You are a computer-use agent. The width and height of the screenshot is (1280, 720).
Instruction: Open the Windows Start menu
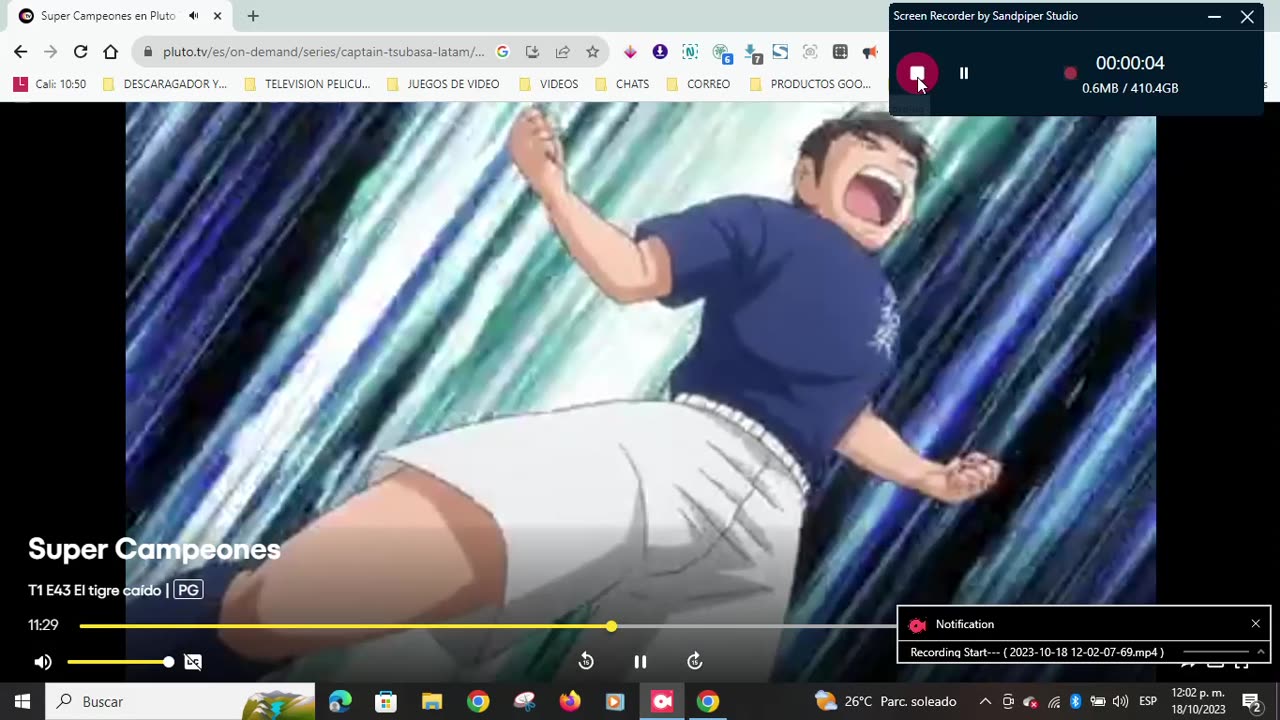(x=22, y=701)
